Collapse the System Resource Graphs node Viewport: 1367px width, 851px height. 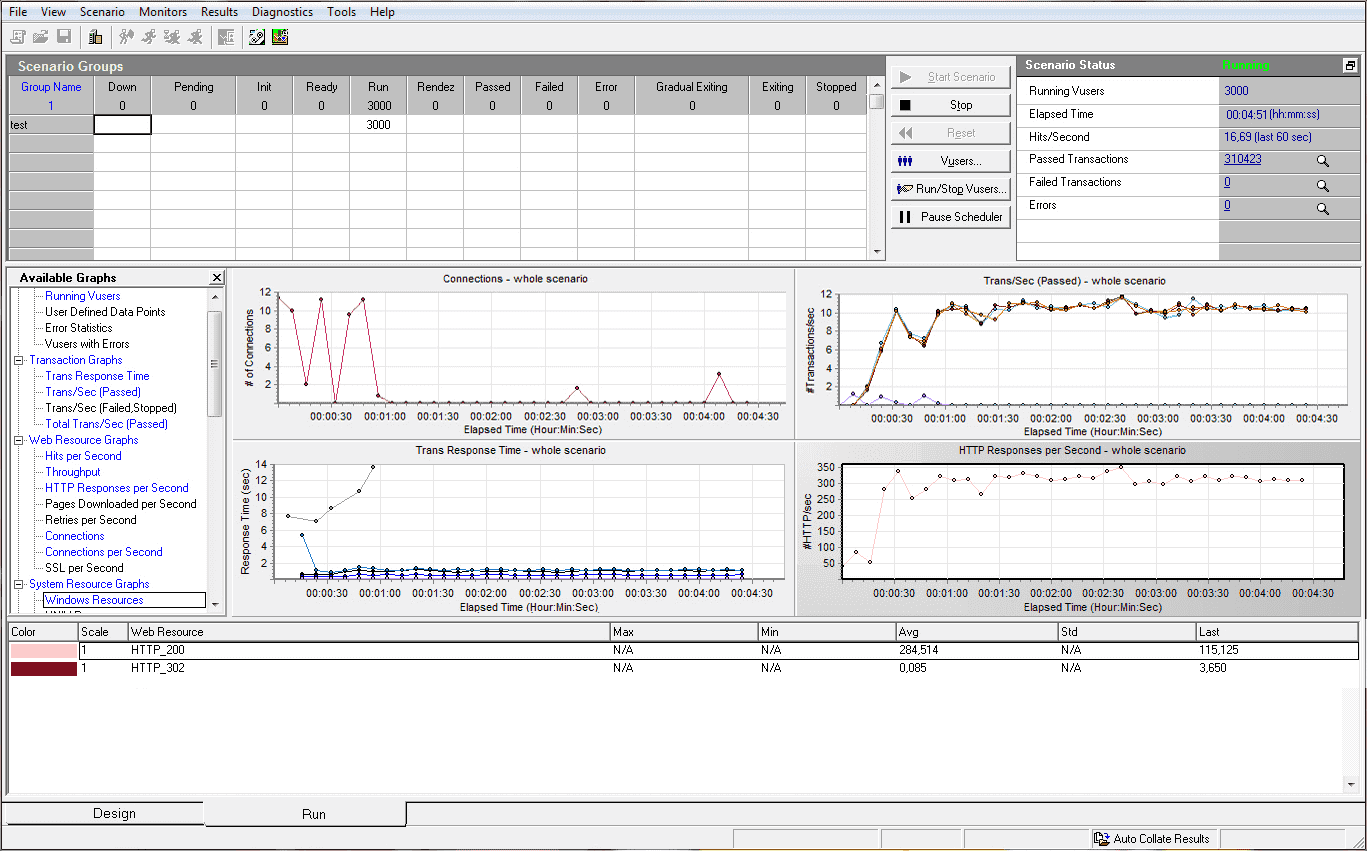19,584
